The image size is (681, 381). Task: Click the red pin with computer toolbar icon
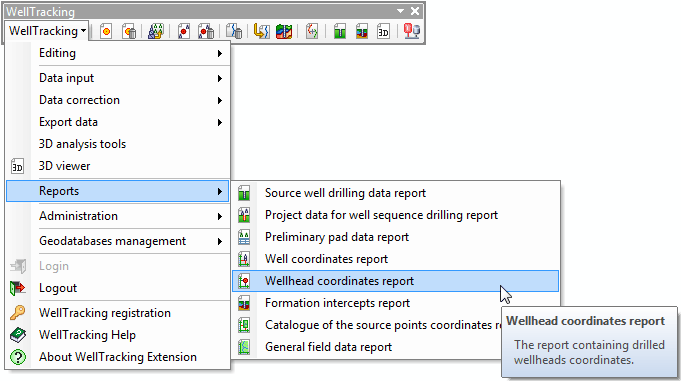tap(411, 31)
